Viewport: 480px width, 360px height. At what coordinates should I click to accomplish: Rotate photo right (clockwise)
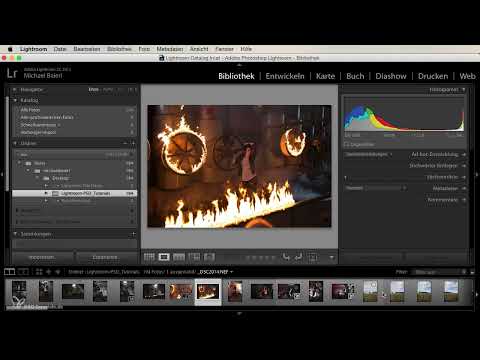pos(298,257)
